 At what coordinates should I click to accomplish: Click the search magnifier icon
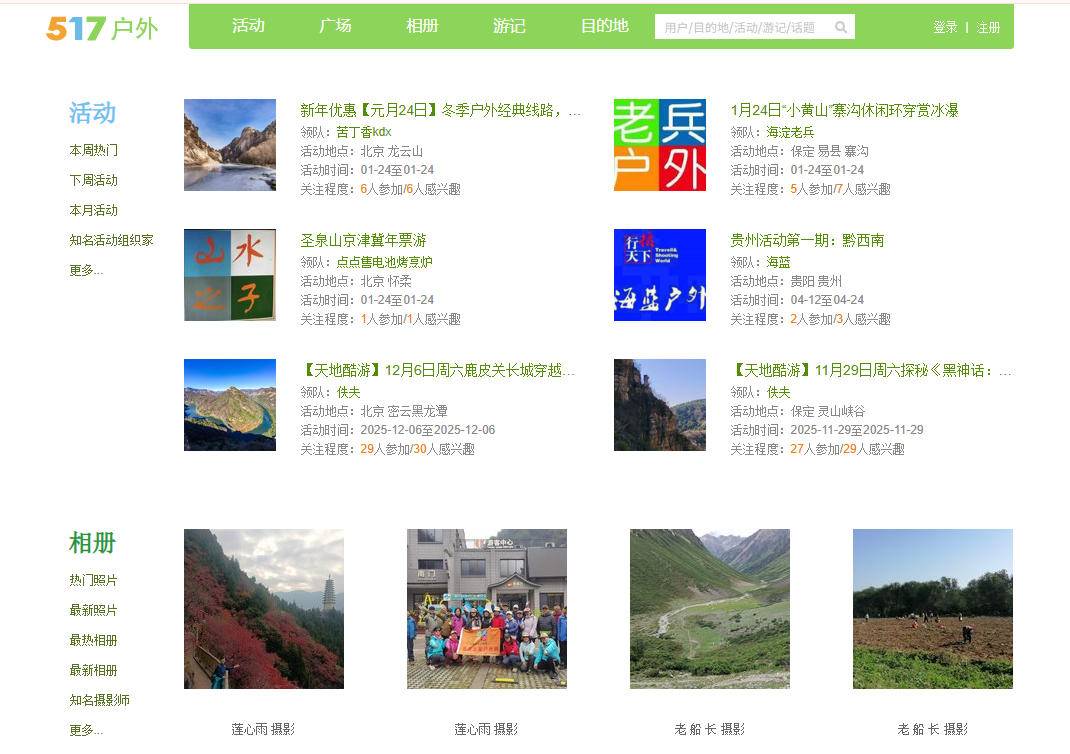pyautogui.click(x=841, y=26)
